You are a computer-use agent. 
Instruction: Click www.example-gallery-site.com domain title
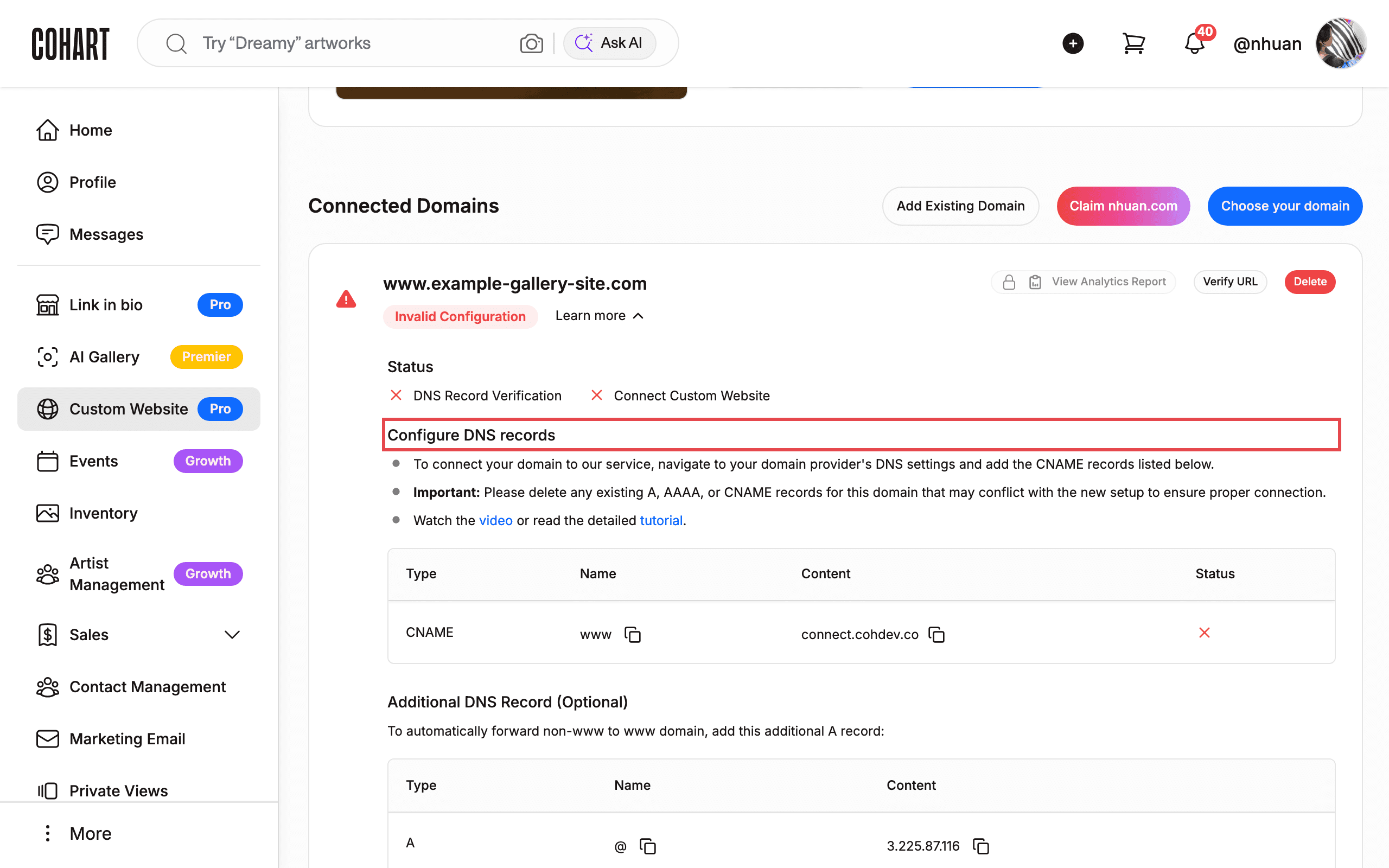(x=515, y=284)
